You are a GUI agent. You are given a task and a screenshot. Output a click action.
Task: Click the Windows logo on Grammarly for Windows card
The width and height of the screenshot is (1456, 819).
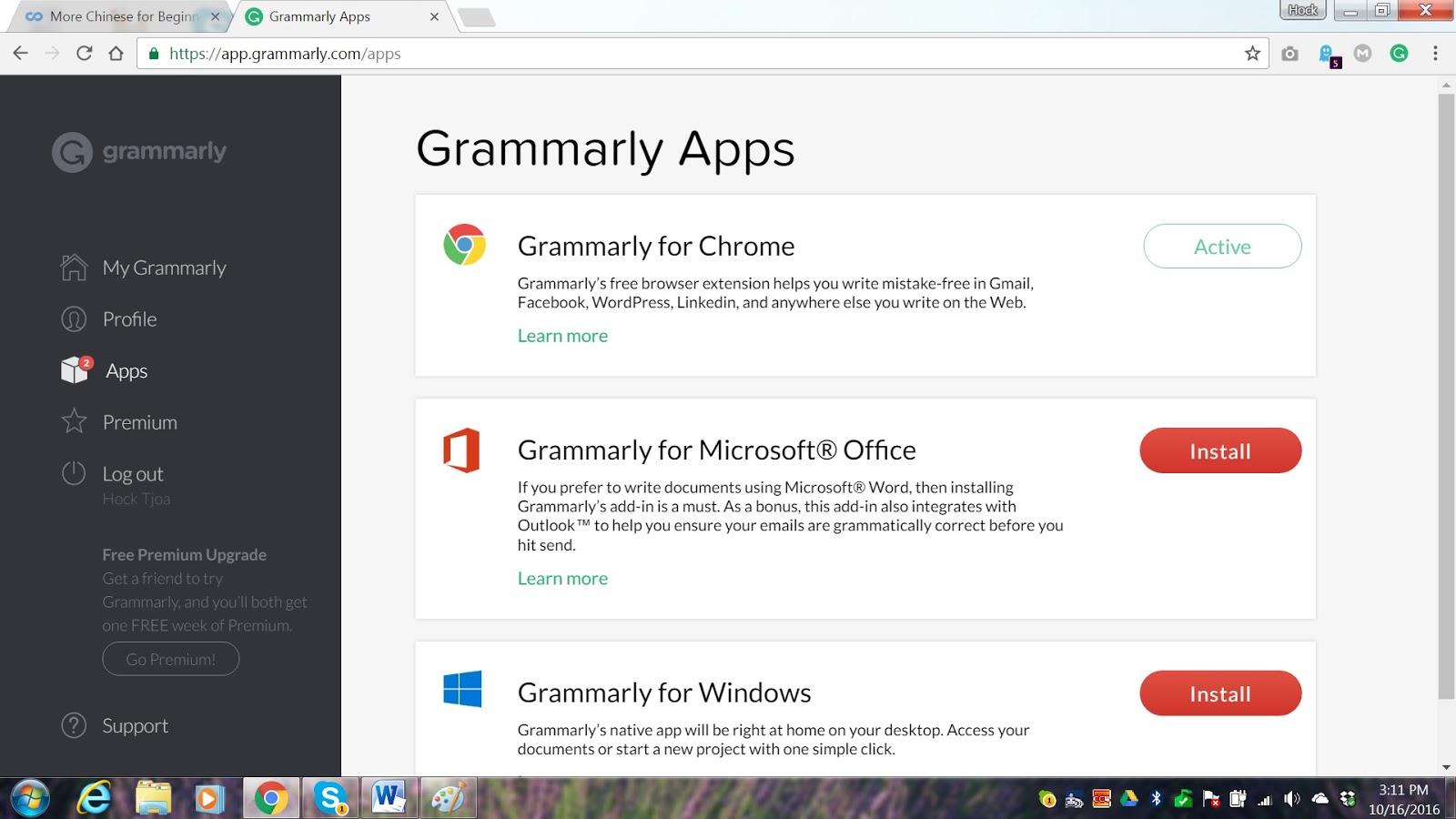pyautogui.click(x=462, y=690)
